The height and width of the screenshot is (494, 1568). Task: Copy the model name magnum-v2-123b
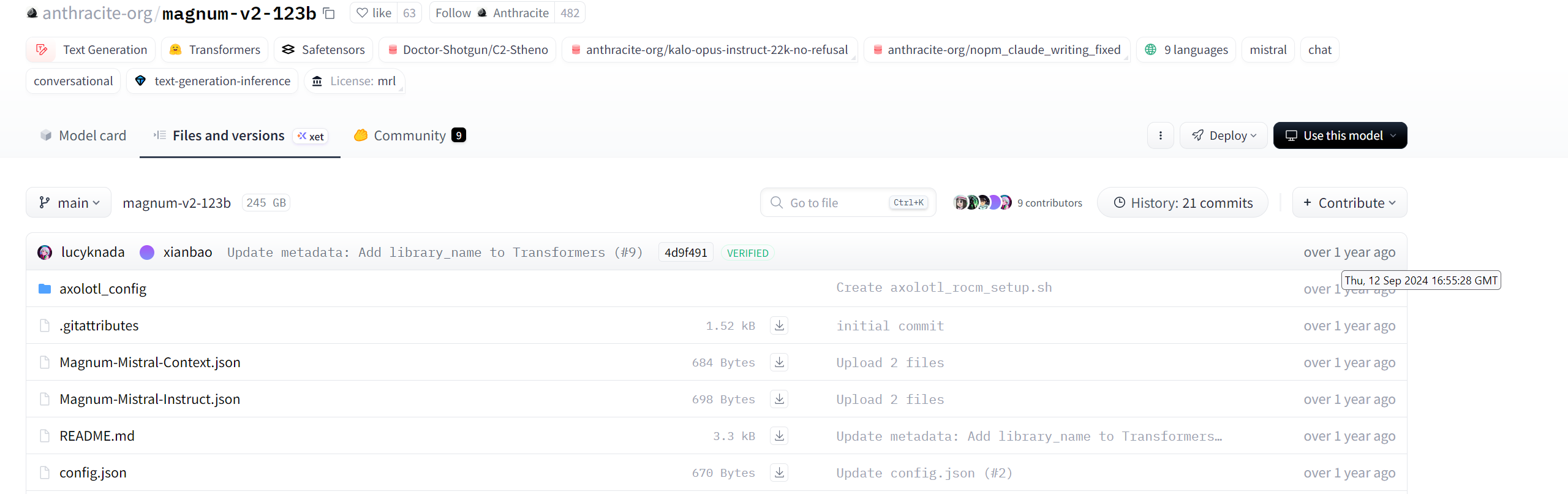[x=329, y=13]
